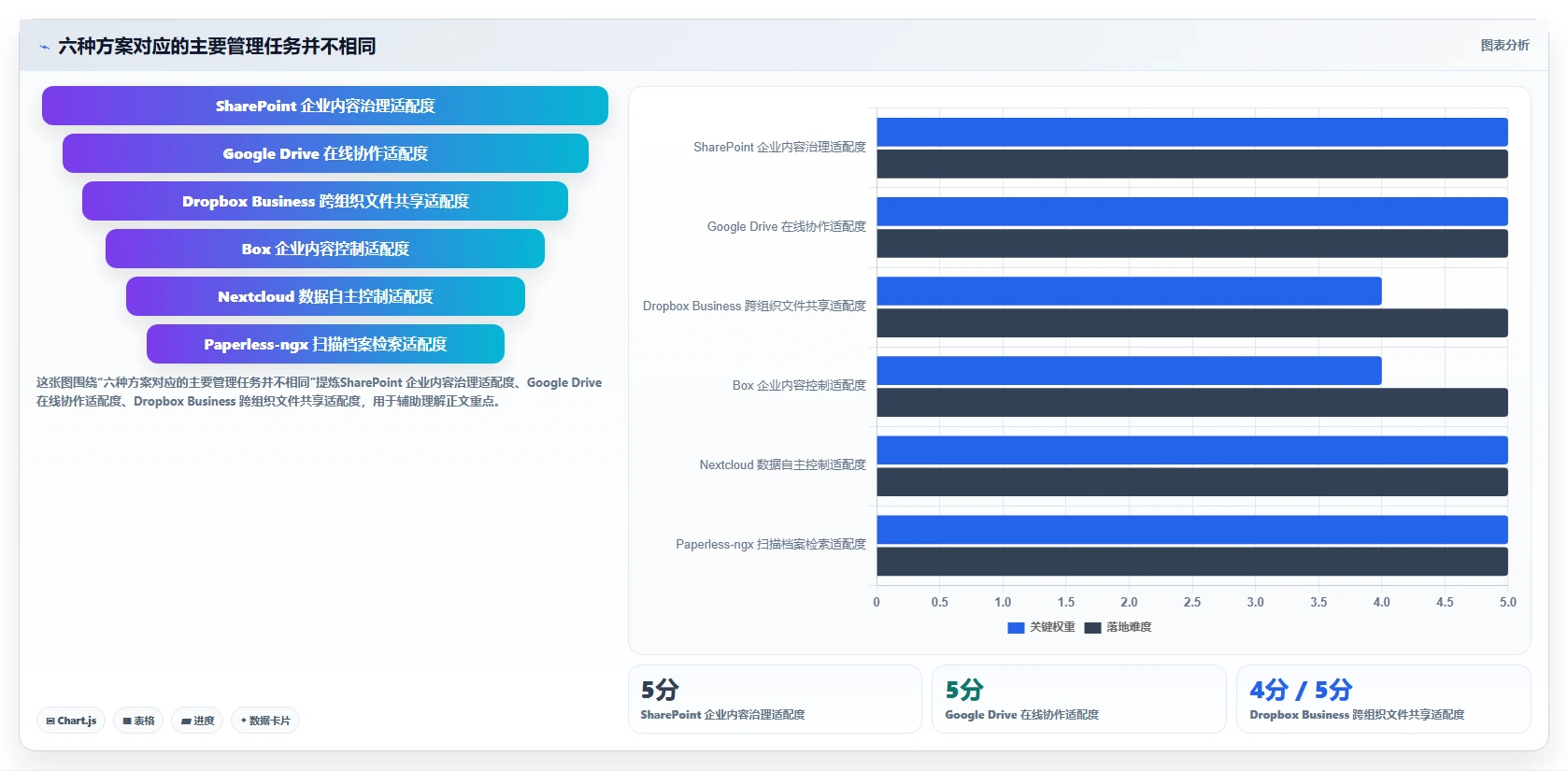Click the blue 关键权重 legend color swatch
Image resolution: width=1568 pixels, height=771 pixels.
[x=1016, y=628]
